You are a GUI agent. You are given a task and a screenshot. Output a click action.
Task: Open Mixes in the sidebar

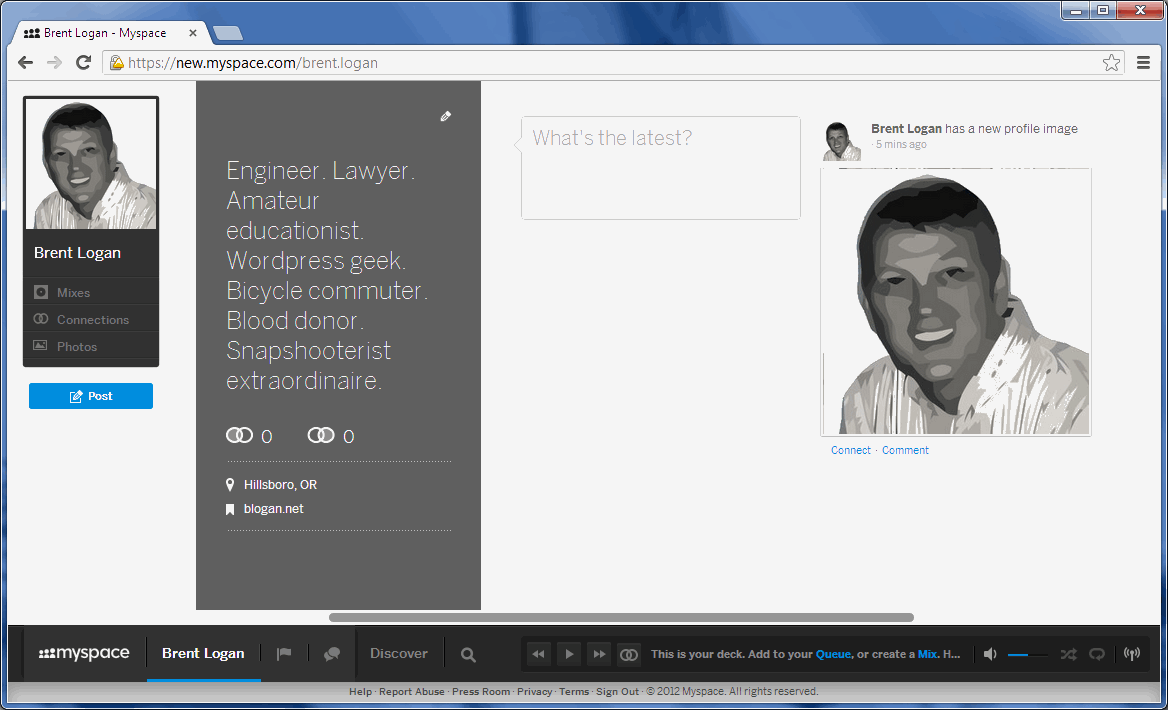tap(91, 293)
